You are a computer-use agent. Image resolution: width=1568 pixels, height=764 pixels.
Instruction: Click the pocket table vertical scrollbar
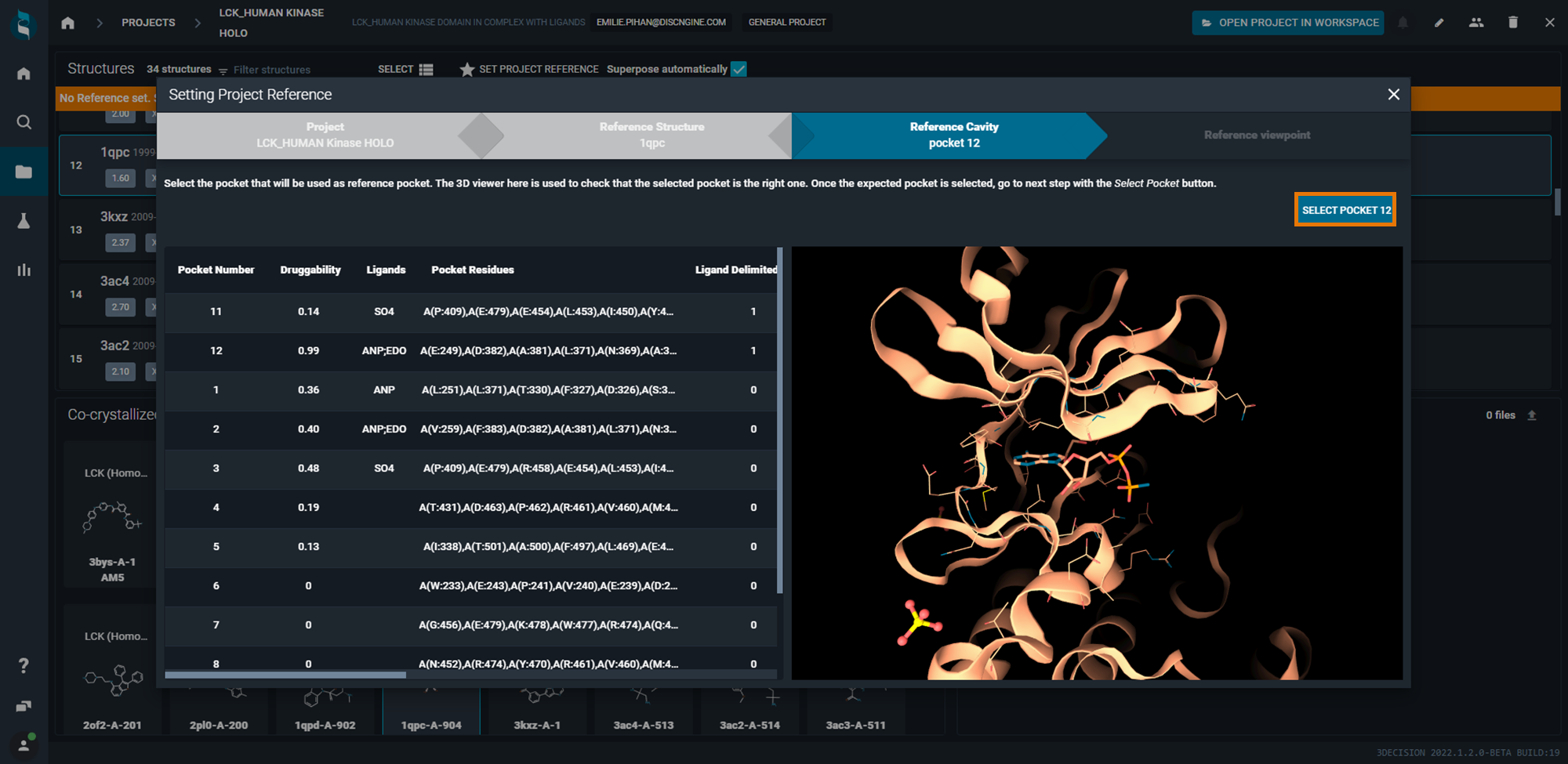[780, 421]
